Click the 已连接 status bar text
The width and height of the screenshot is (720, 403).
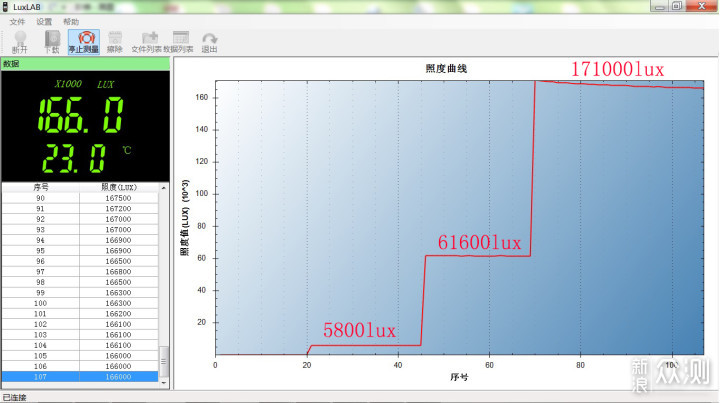[15, 397]
